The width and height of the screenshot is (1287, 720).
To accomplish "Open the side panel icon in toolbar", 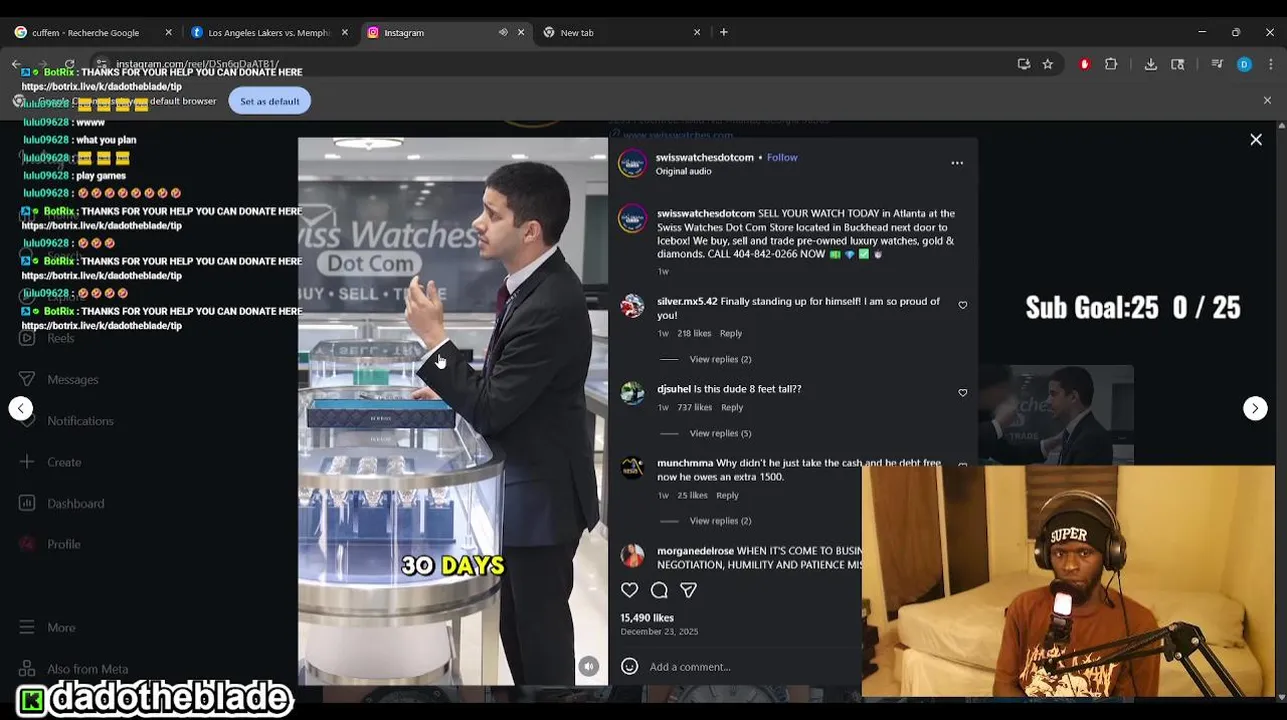I will (x=1178, y=64).
